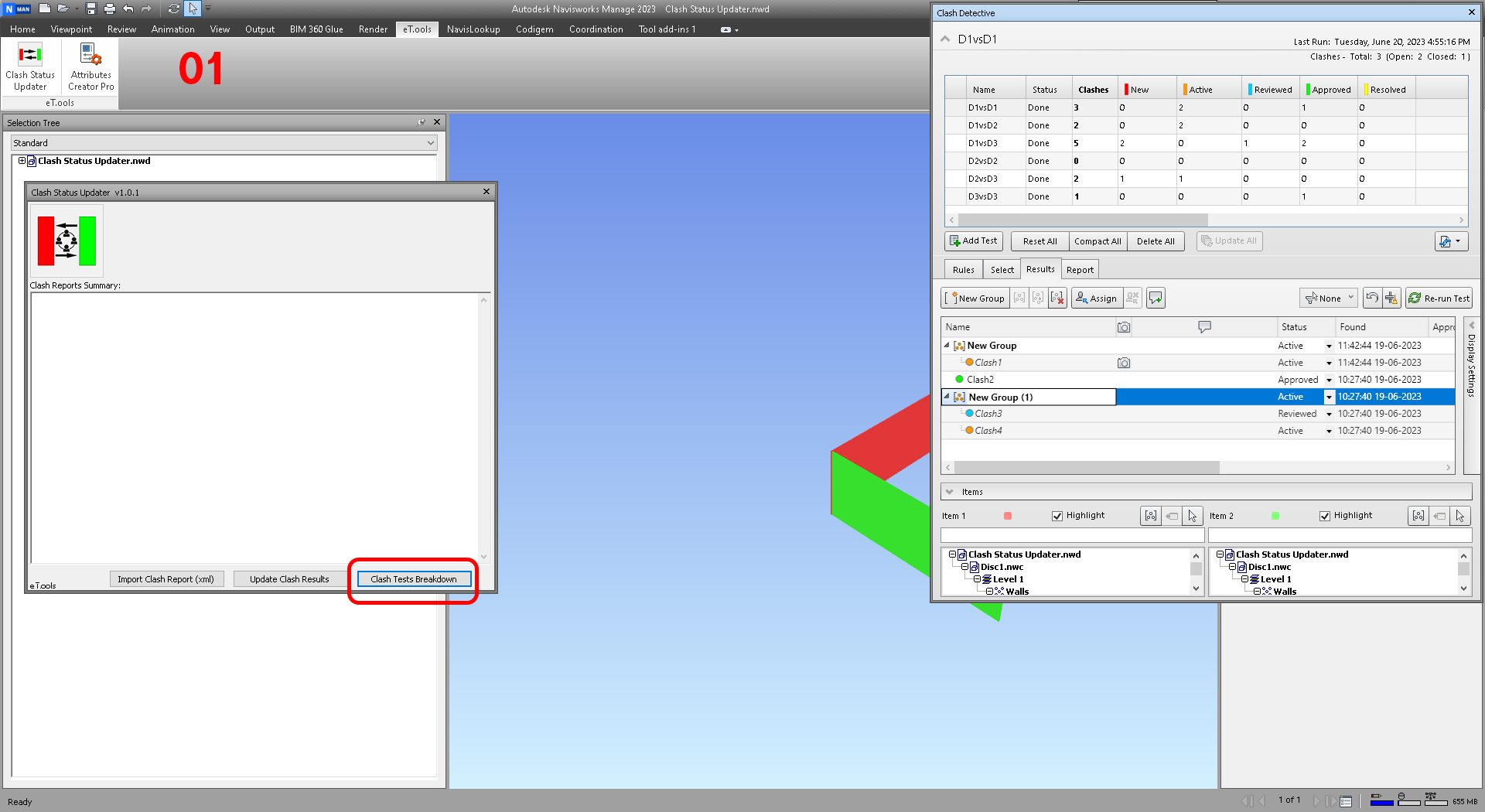The image size is (1485, 812).
Task: Toggle Highlight checkbox for Item 2
Action: pos(1325,516)
